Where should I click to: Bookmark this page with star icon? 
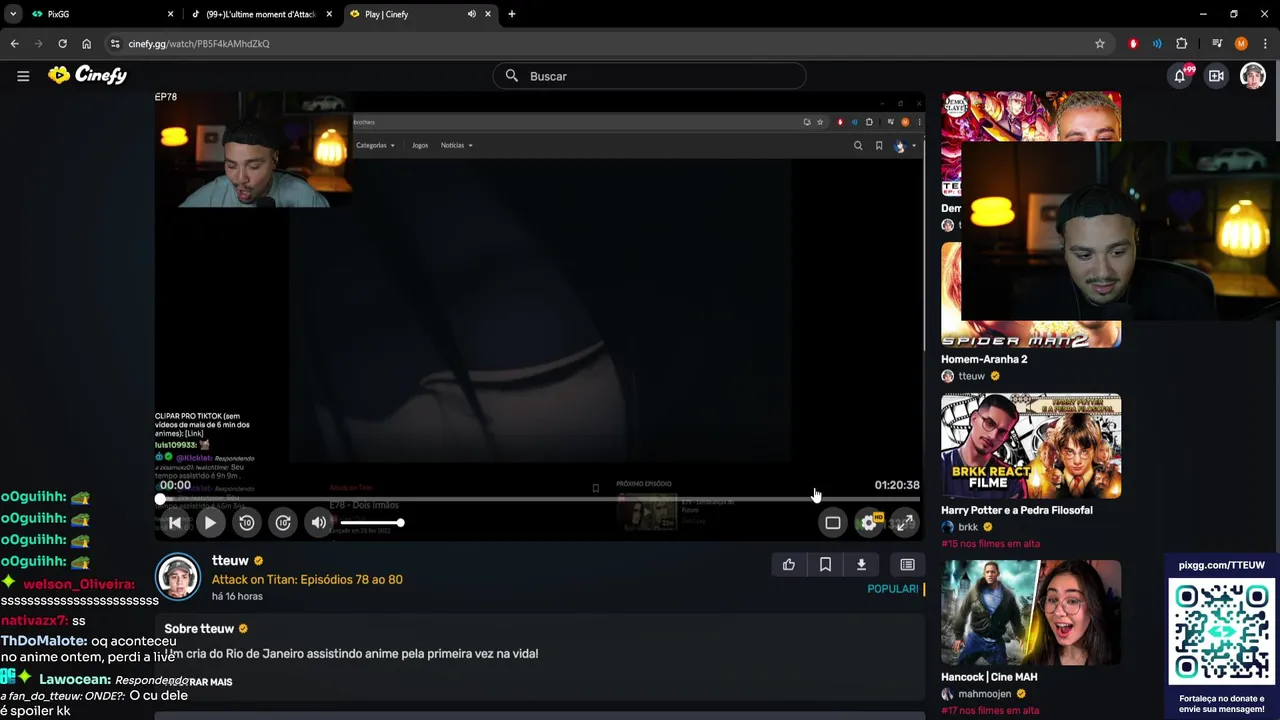click(1100, 44)
